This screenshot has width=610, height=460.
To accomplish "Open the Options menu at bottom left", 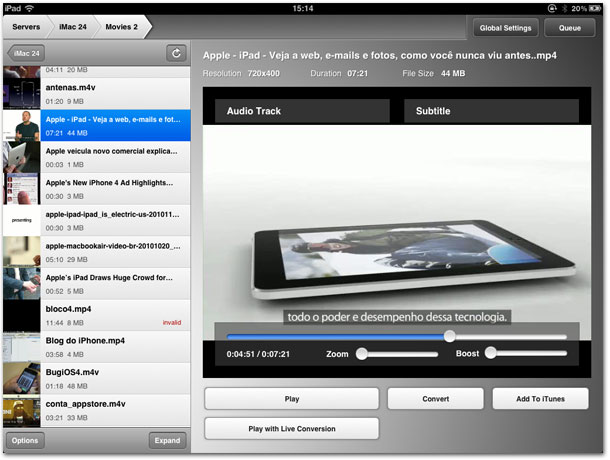I will pyautogui.click(x=25, y=441).
